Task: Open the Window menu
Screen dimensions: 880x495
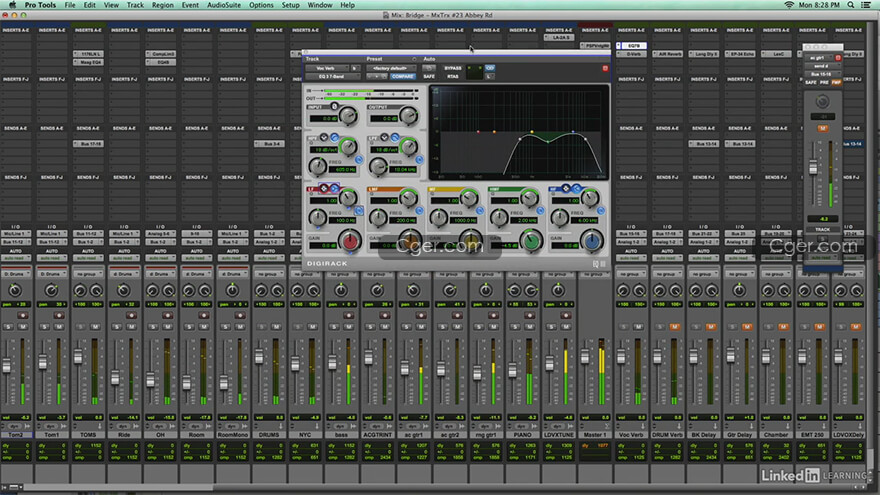Action: pyautogui.click(x=320, y=5)
